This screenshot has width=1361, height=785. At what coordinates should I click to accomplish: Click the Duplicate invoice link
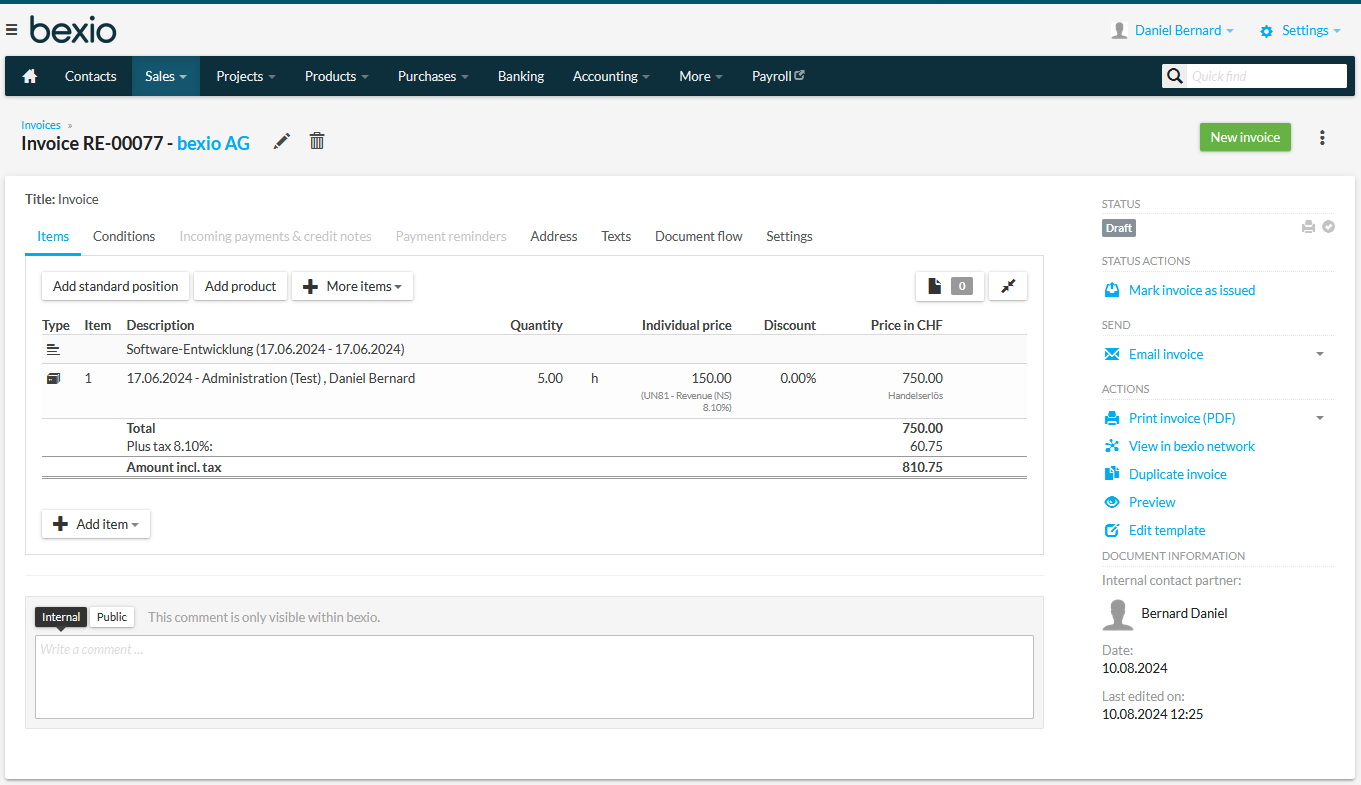pyautogui.click(x=1177, y=474)
